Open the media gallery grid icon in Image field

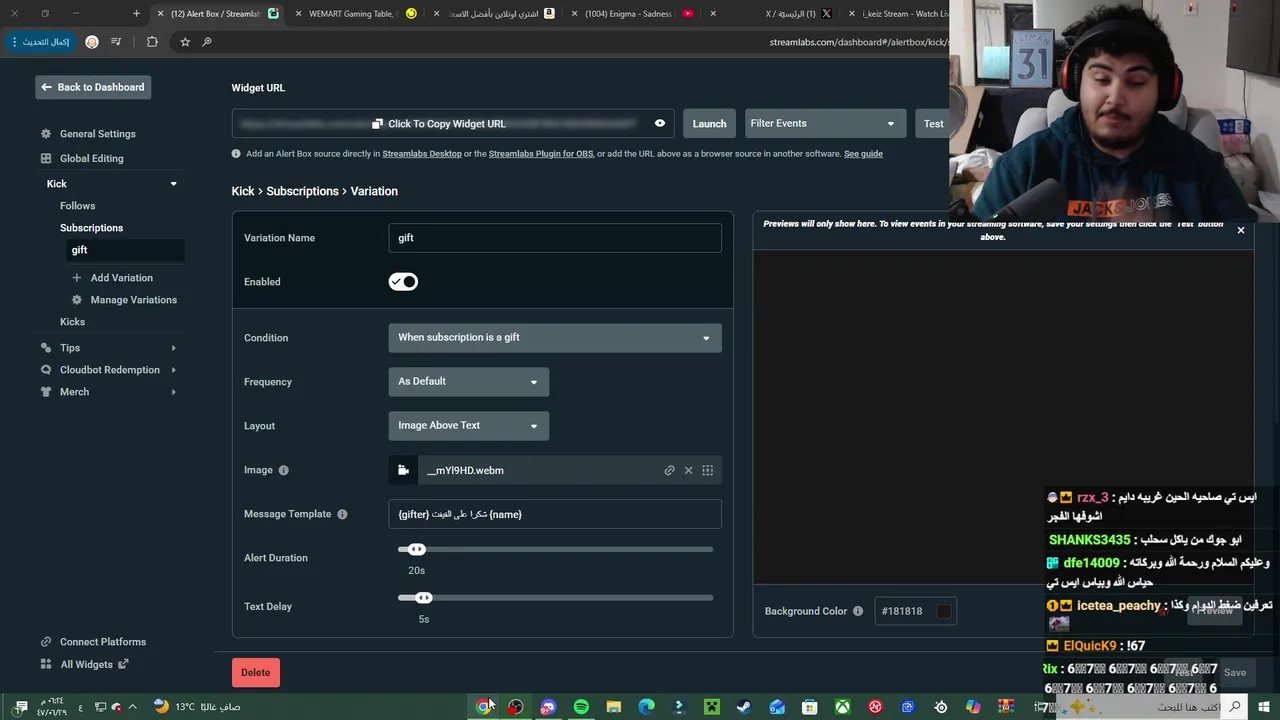click(707, 470)
